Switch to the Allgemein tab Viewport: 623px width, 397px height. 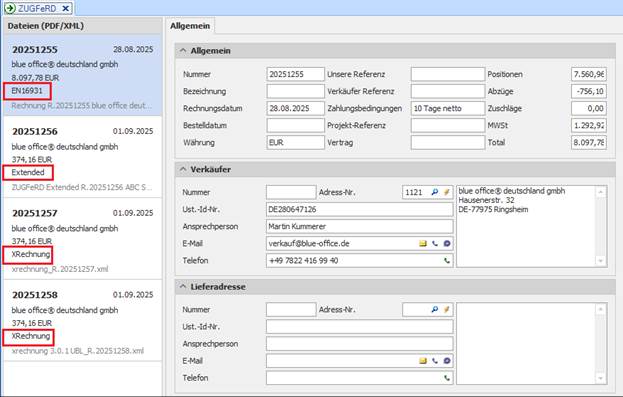tap(190, 26)
